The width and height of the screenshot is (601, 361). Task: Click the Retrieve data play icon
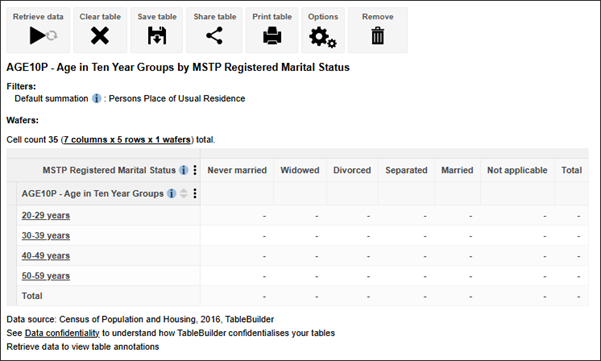pyautogui.click(x=38, y=36)
